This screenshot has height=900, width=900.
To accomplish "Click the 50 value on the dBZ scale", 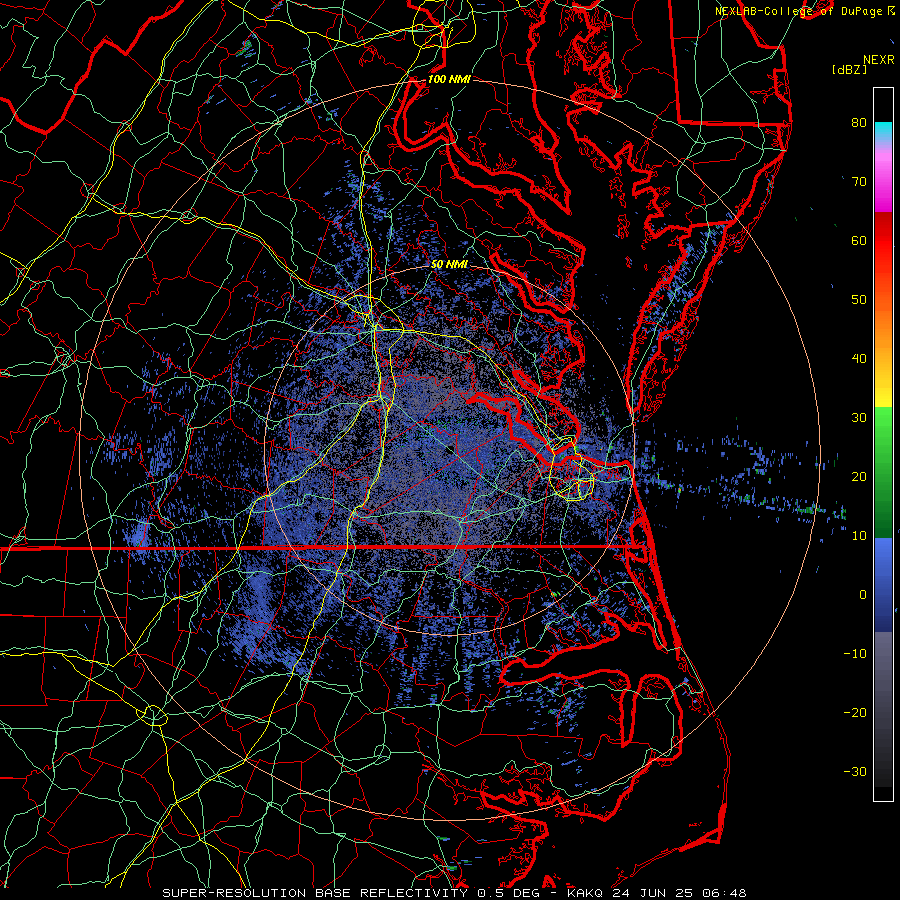I will click(859, 300).
